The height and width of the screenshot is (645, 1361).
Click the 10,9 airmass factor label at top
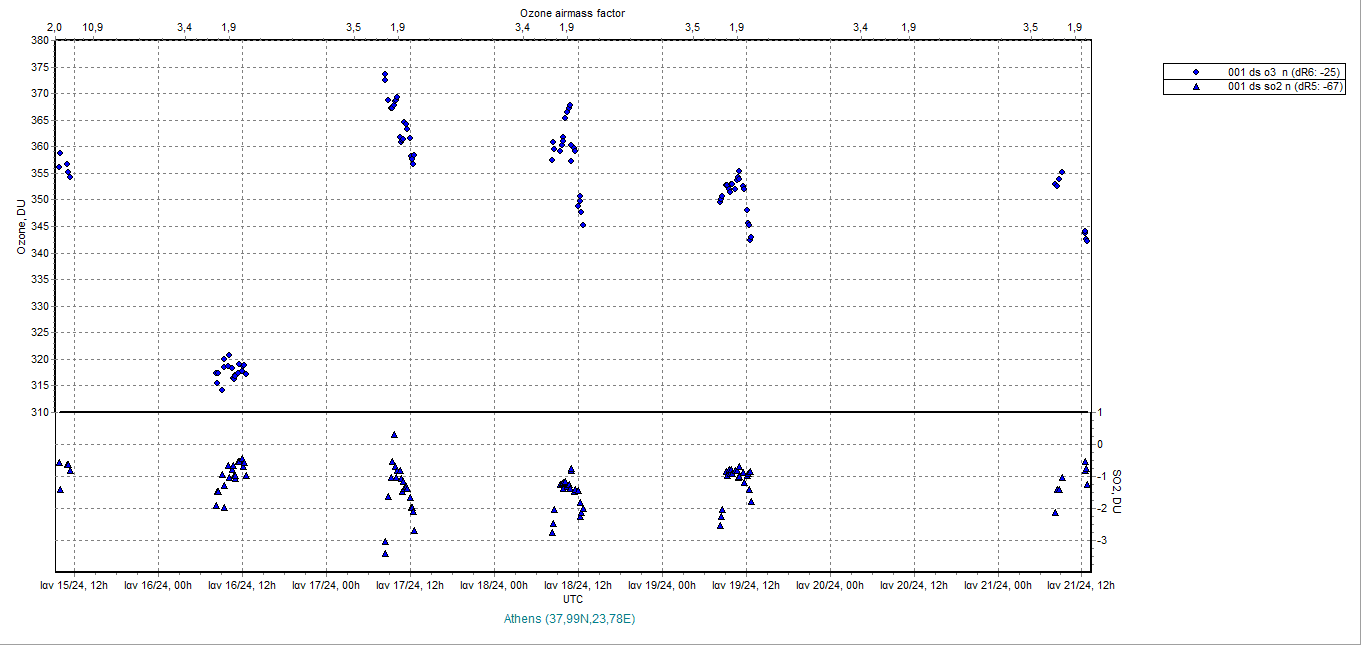tap(91, 27)
